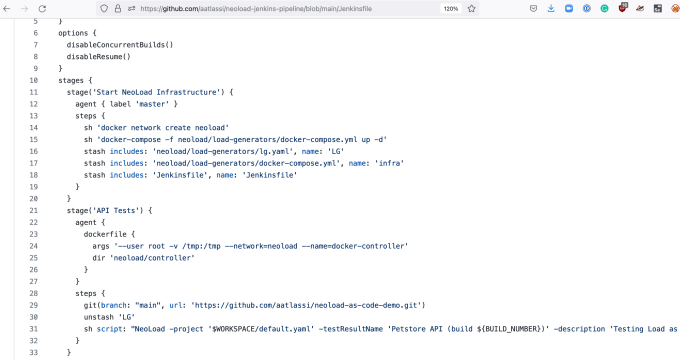Open the Firefox downloads panel
The height and width of the screenshot is (360, 680).
pos(551,9)
